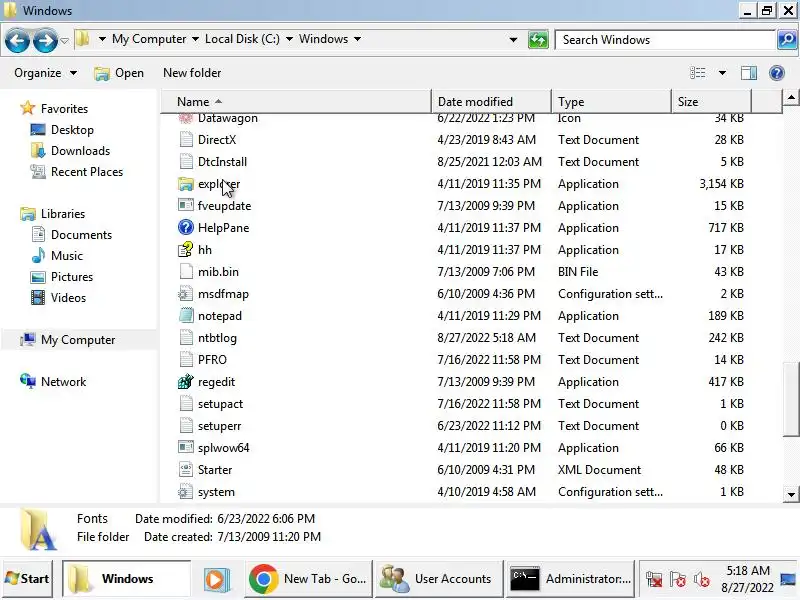
Task: Select the hh application icon
Action: click(186, 249)
